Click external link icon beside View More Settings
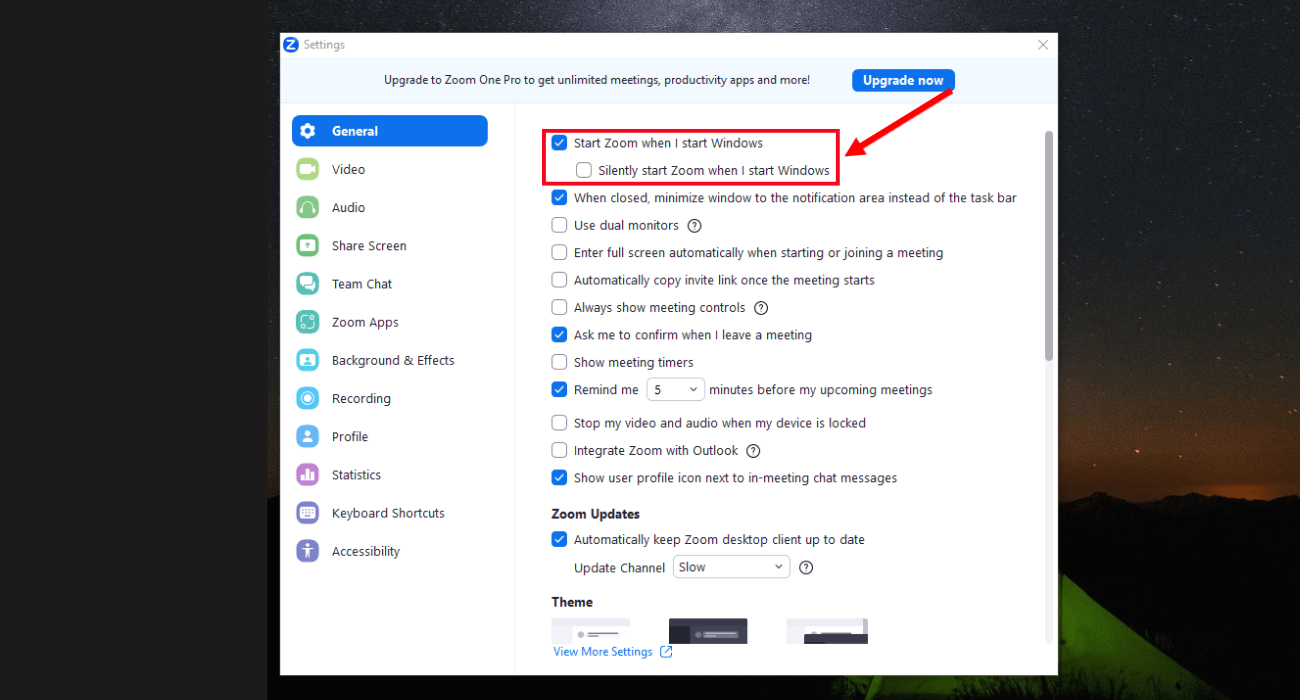Screen dimensions: 1300x700 point(666,652)
